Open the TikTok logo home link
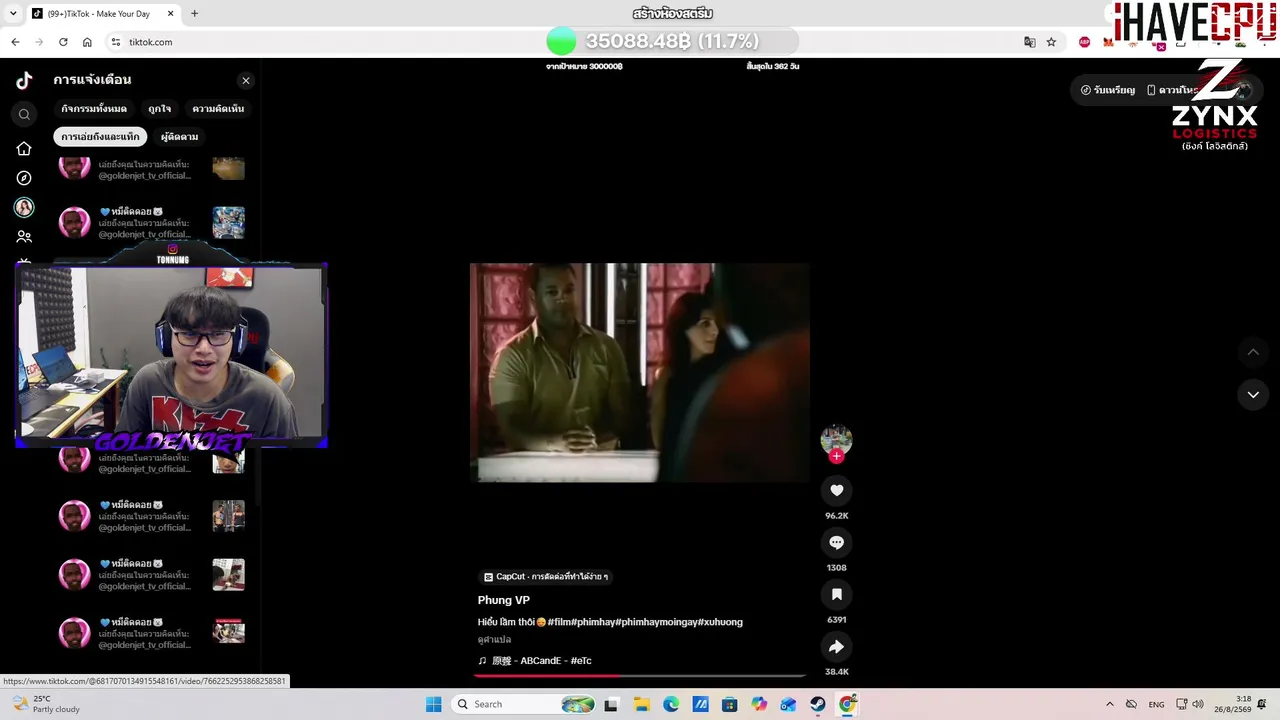The width and height of the screenshot is (1280, 720). tap(24, 81)
